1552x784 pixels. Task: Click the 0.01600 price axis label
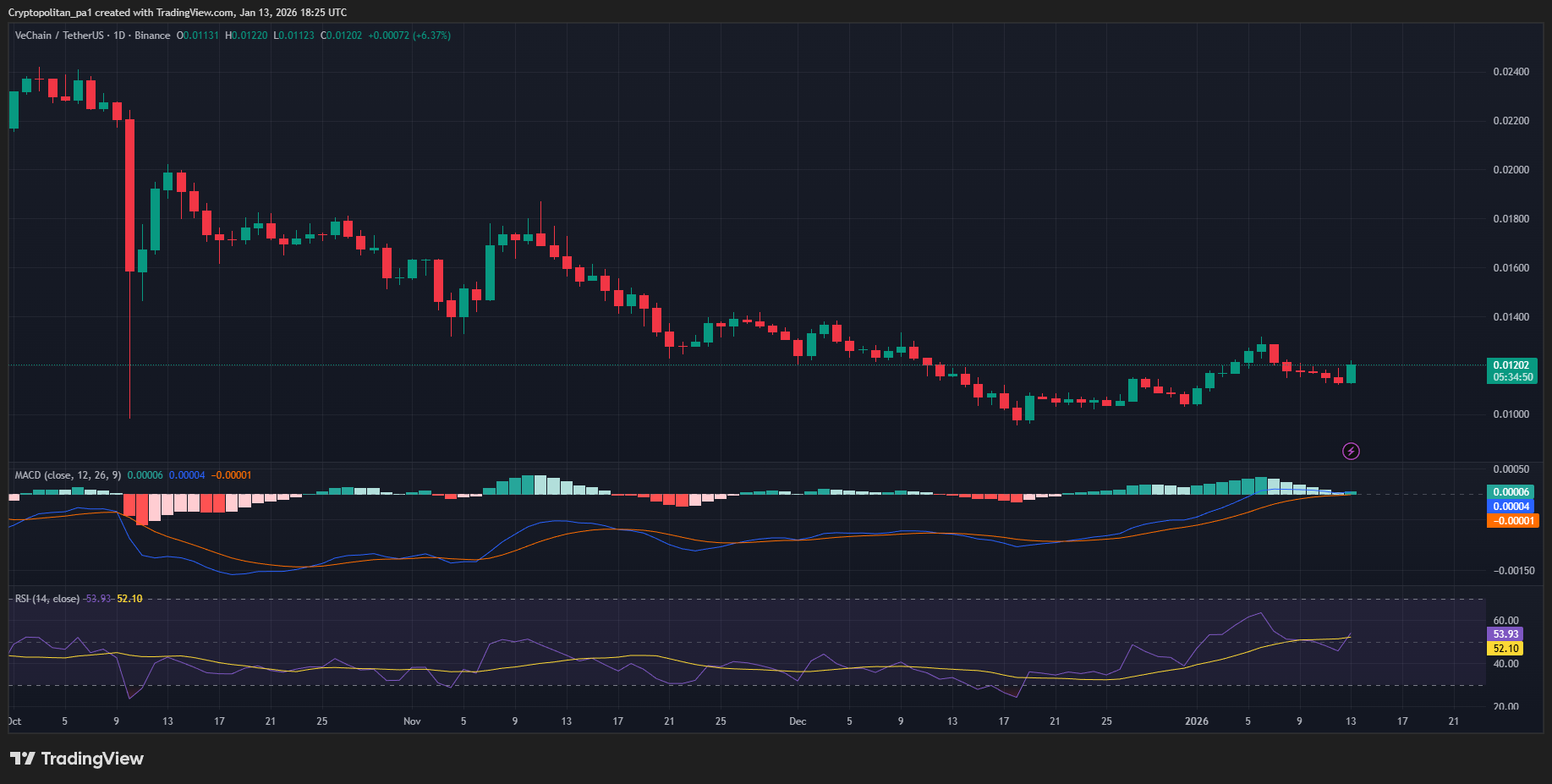point(1511,268)
